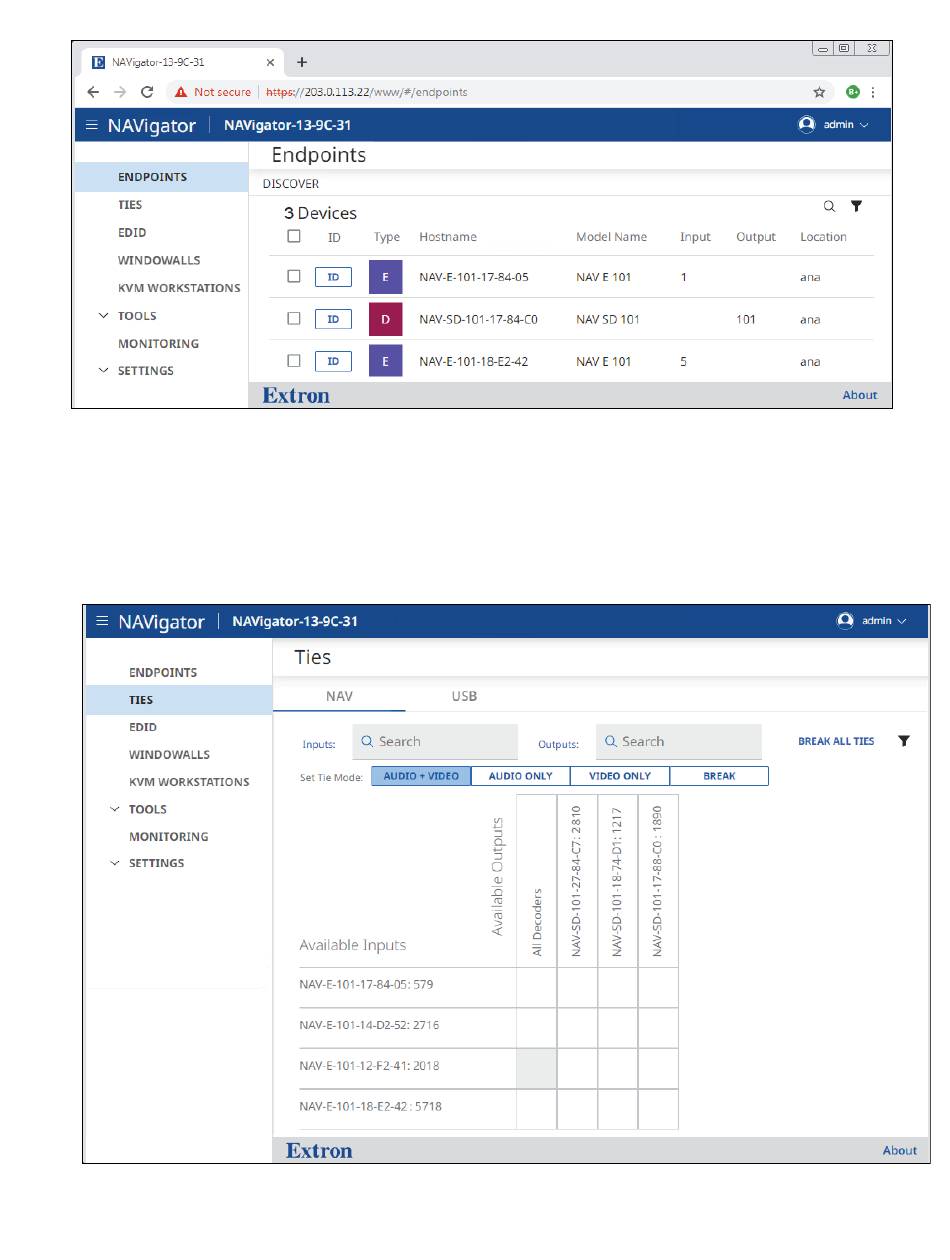Click the search magnifier icon in Endpoints

(829, 207)
